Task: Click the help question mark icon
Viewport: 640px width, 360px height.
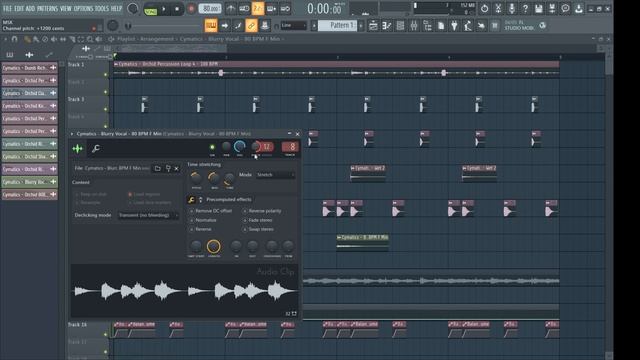Action: pos(525,9)
